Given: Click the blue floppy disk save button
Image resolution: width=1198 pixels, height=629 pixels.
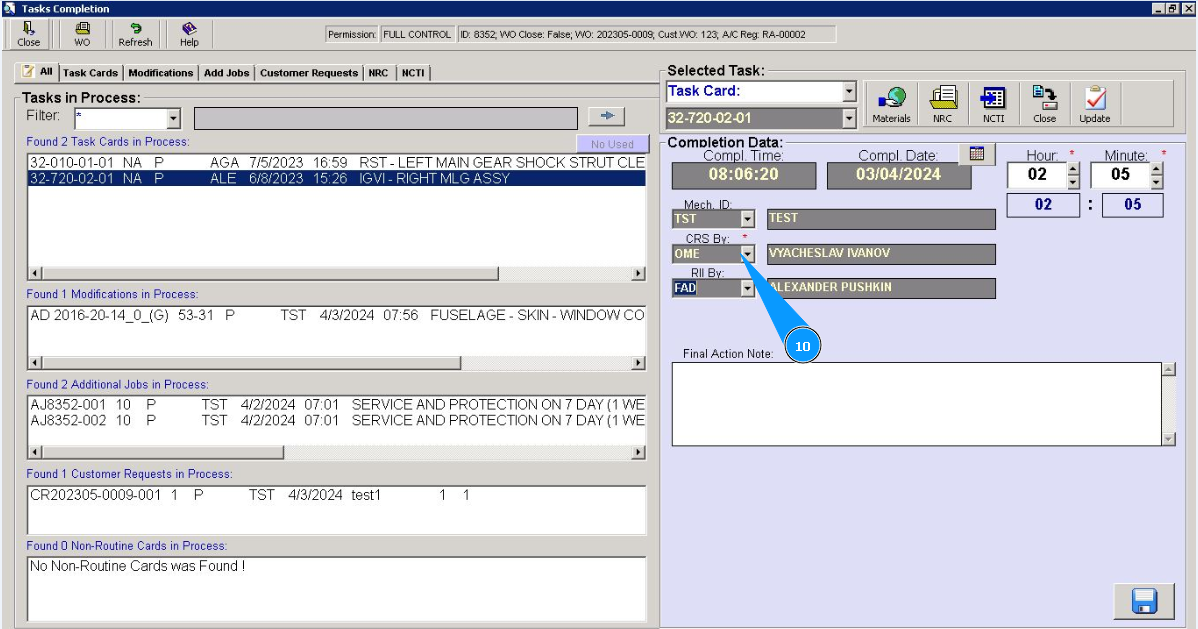Looking at the screenshot, I should tap(1144, 601).
